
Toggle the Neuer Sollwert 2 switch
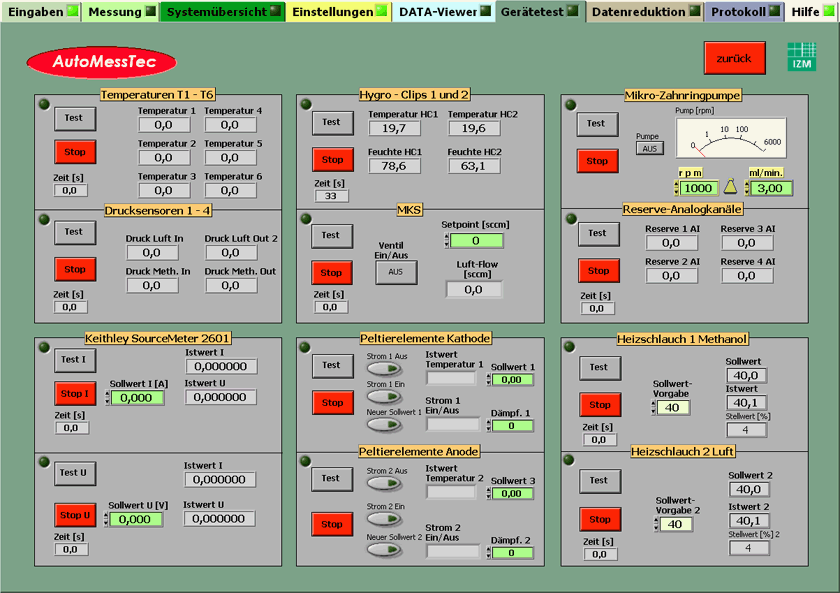[x=384, y=550]
